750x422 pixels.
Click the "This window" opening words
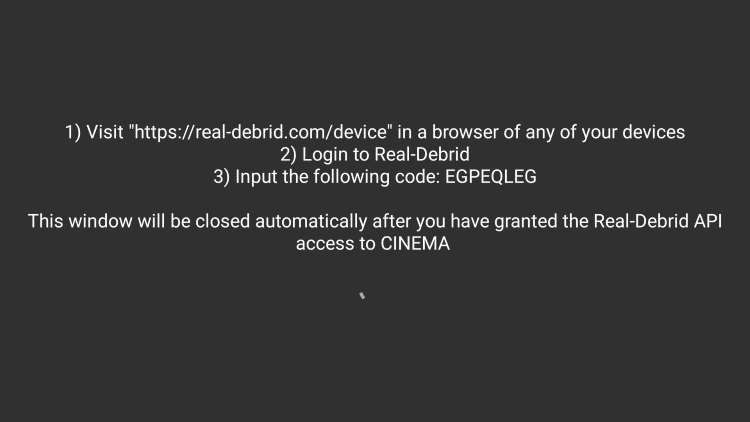click(x=80, y=221)
